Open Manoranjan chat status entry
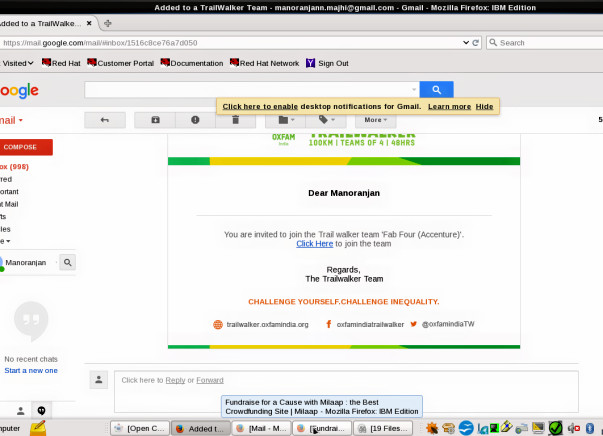Image resolution: width=603 pixels, height=436 pixels. (x=25, y=262)
